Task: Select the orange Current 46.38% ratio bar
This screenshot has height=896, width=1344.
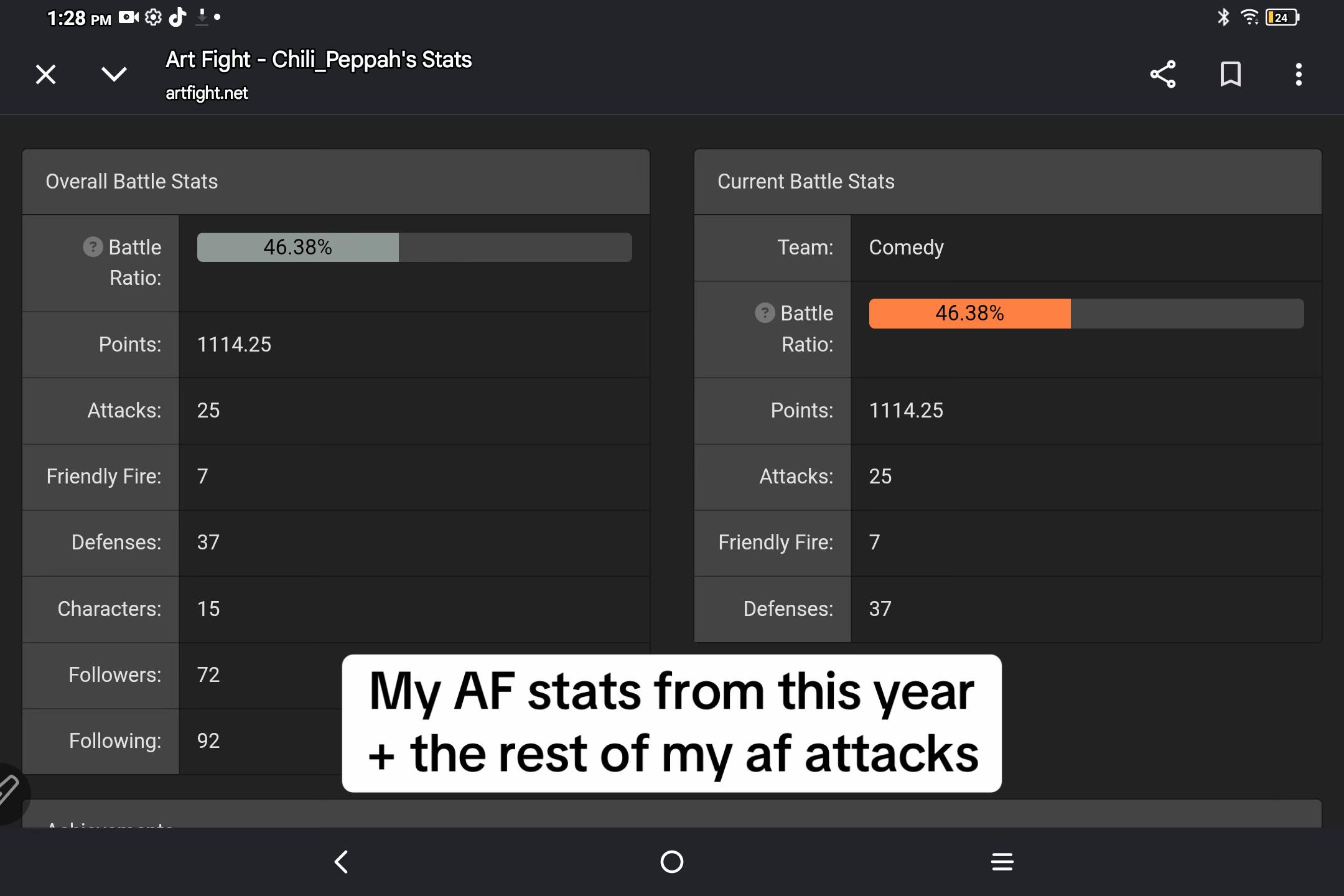Action: click(x=1086, y=313)
